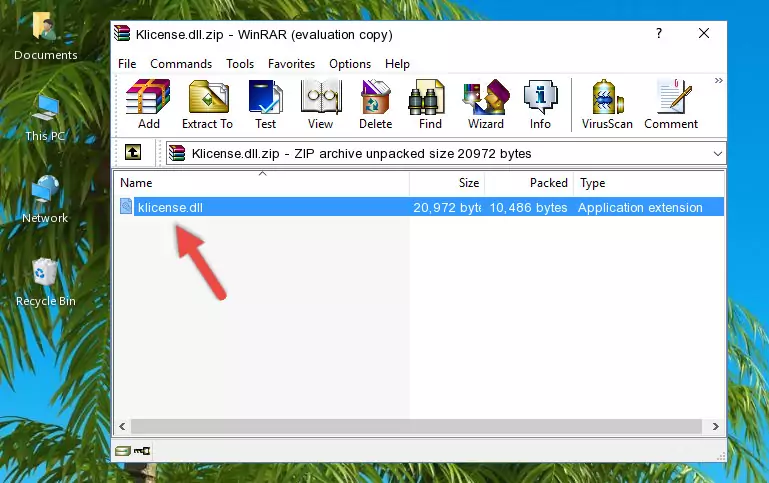Click the horizontal scrollbar track
The width and height of the screenshot is (769, 483).
coord(416,426)
